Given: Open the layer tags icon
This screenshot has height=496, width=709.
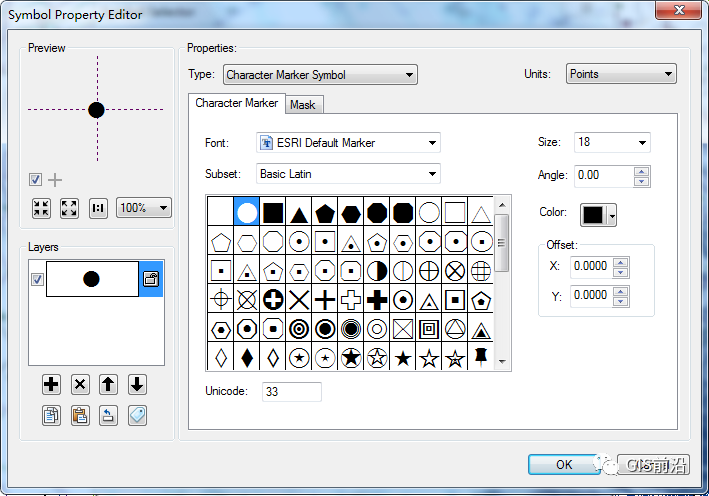Looking at the screenshot, I should pyautogui.click(x=137, y=416).
